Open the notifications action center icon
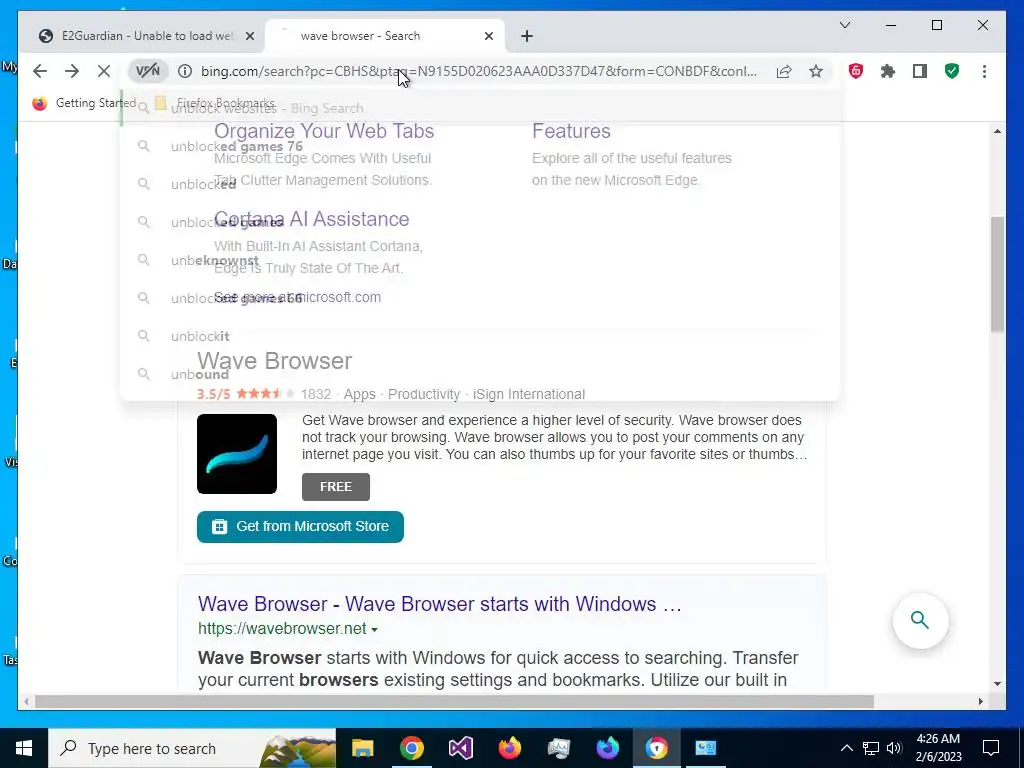 click(x=991, y=748)
